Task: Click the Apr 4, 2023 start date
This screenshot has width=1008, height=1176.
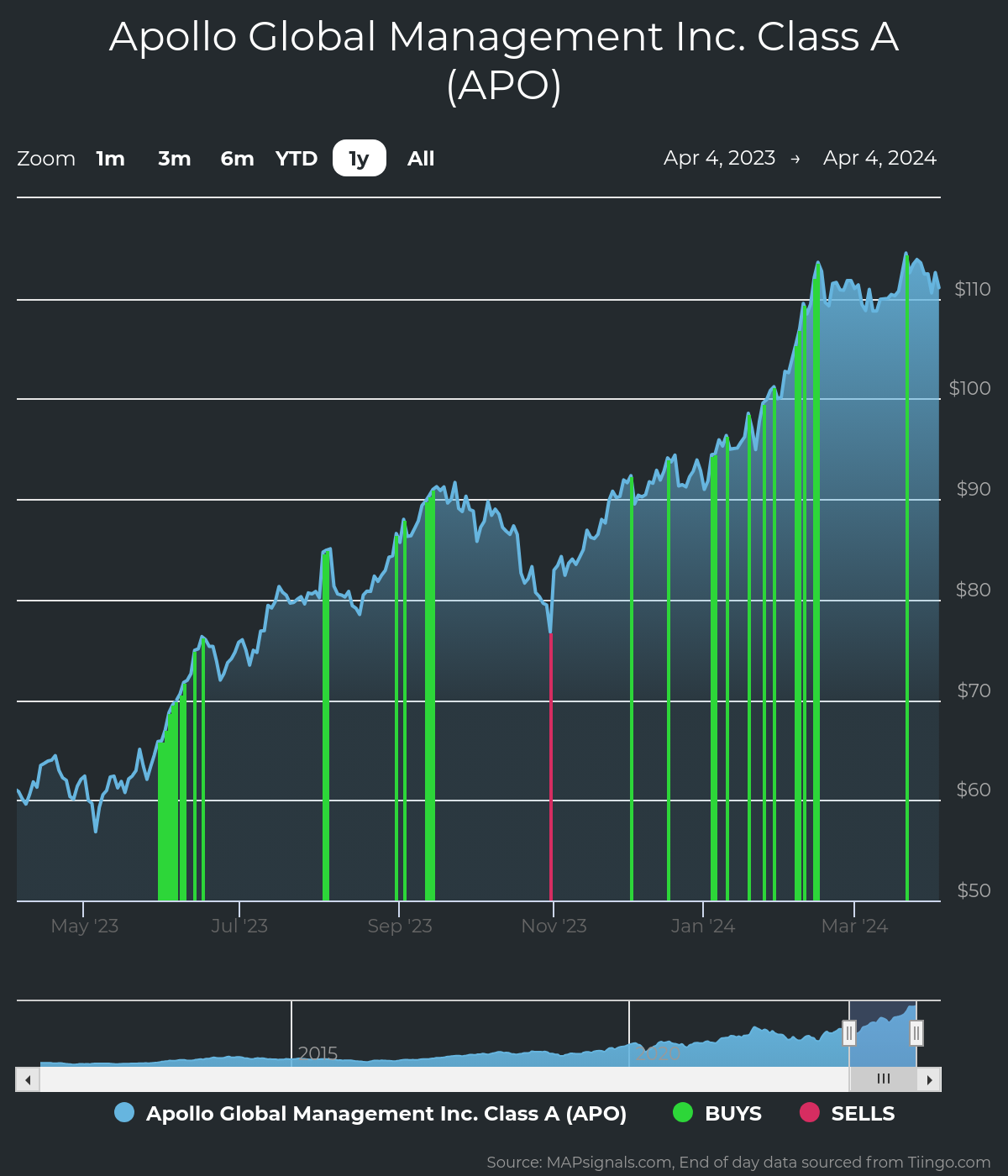Action: [x=719, y=158]
